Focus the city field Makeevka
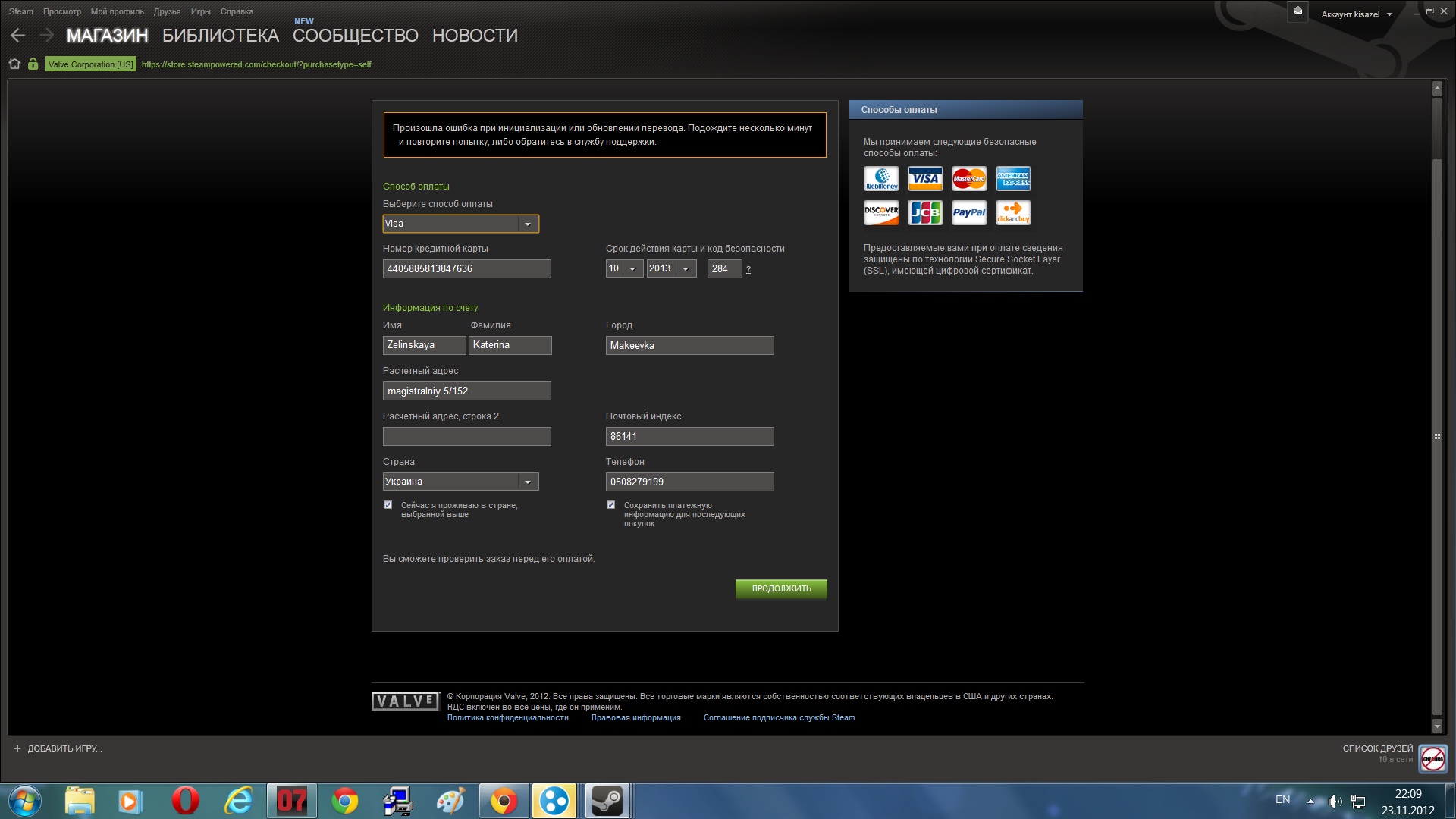This screenshot has width=1456, height=819. pos(690,345)
